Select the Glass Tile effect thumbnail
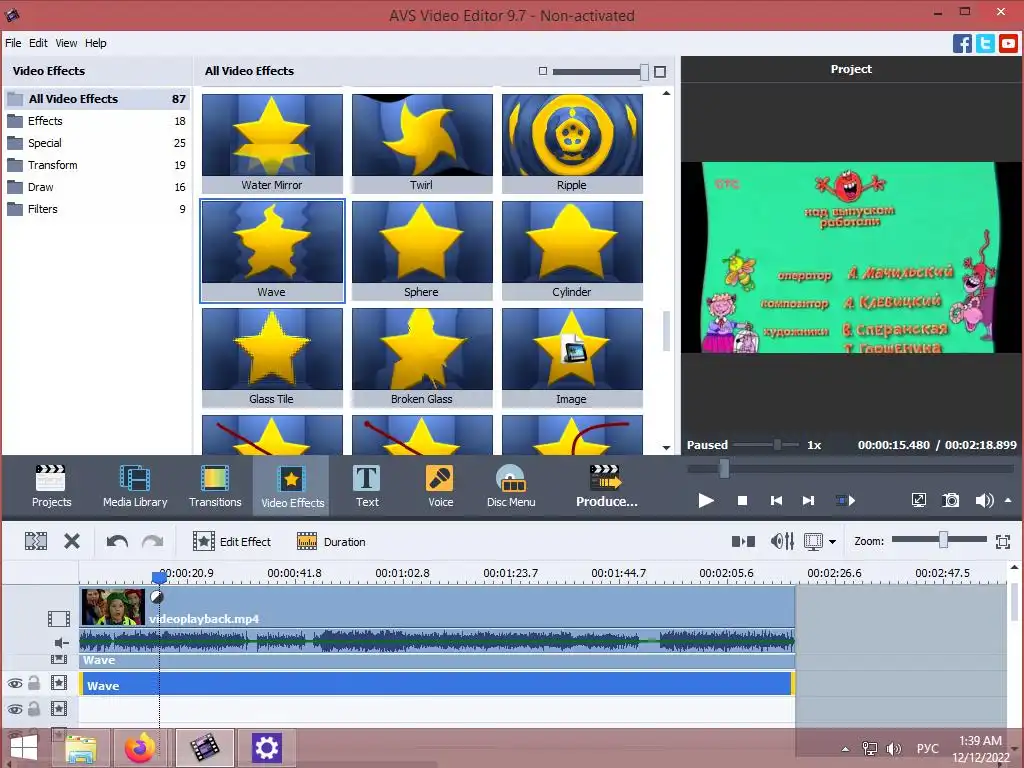 (272, 357)
